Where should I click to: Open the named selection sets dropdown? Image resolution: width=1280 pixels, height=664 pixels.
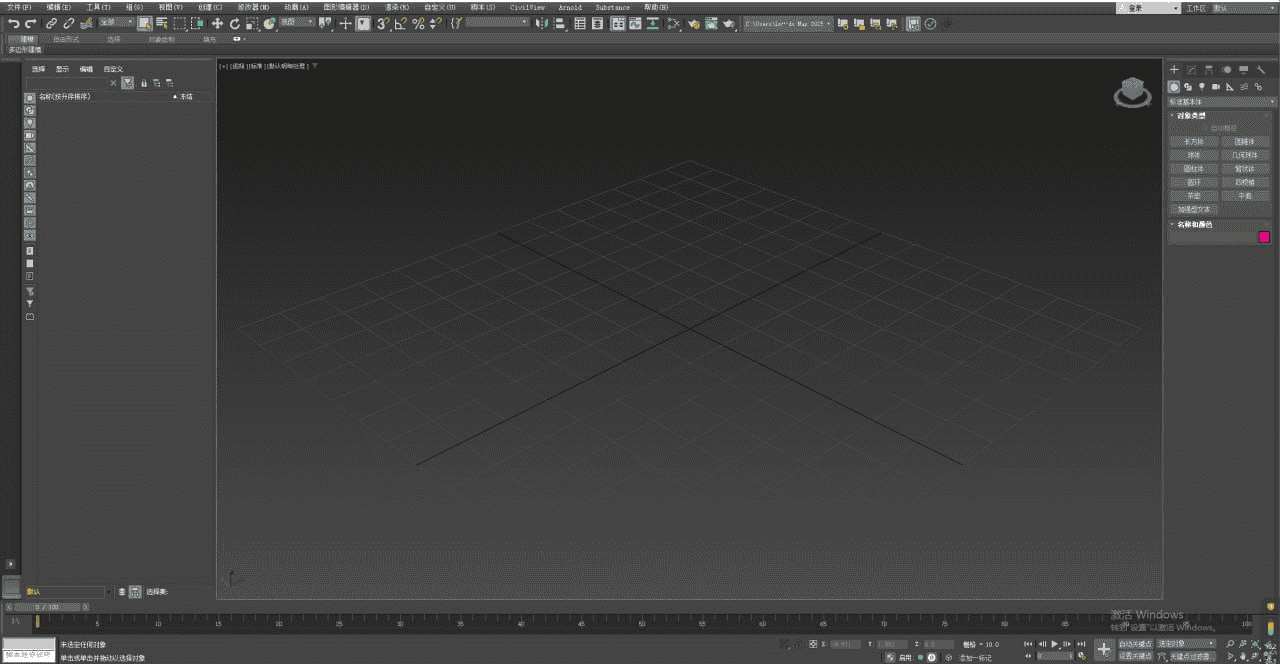[497, 22]
